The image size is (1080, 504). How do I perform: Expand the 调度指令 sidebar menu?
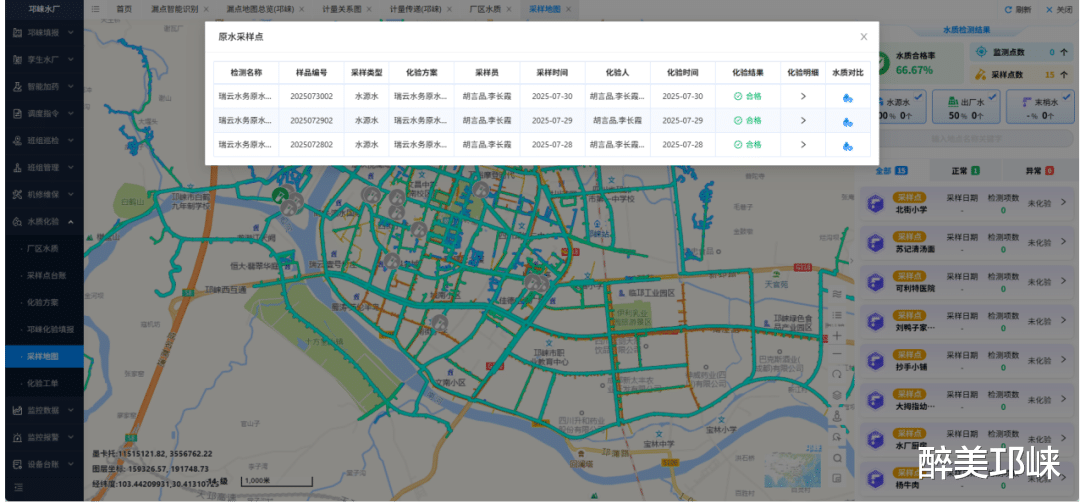click(x=44, y=114)
